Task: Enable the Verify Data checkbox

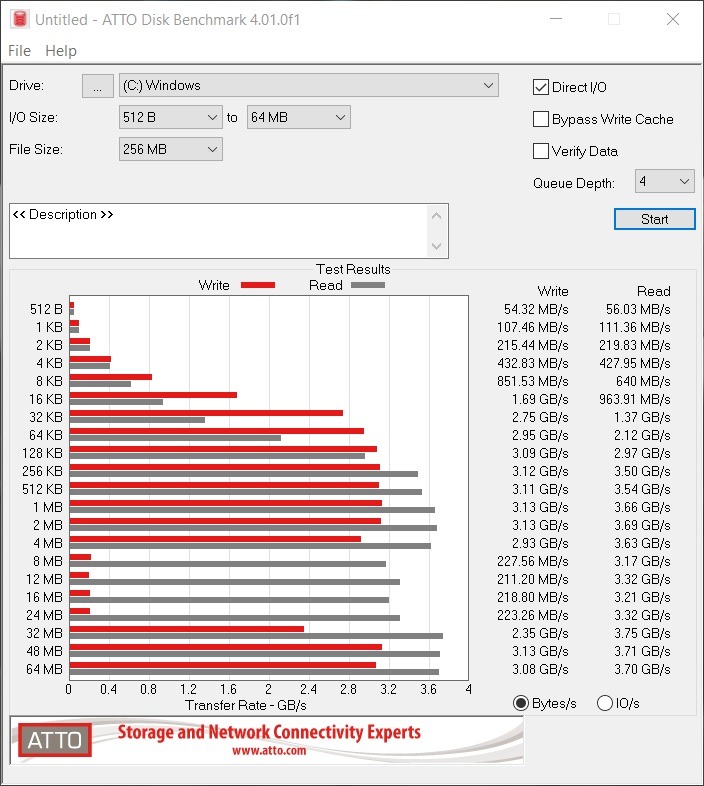Action: click(x=541, y=152)
